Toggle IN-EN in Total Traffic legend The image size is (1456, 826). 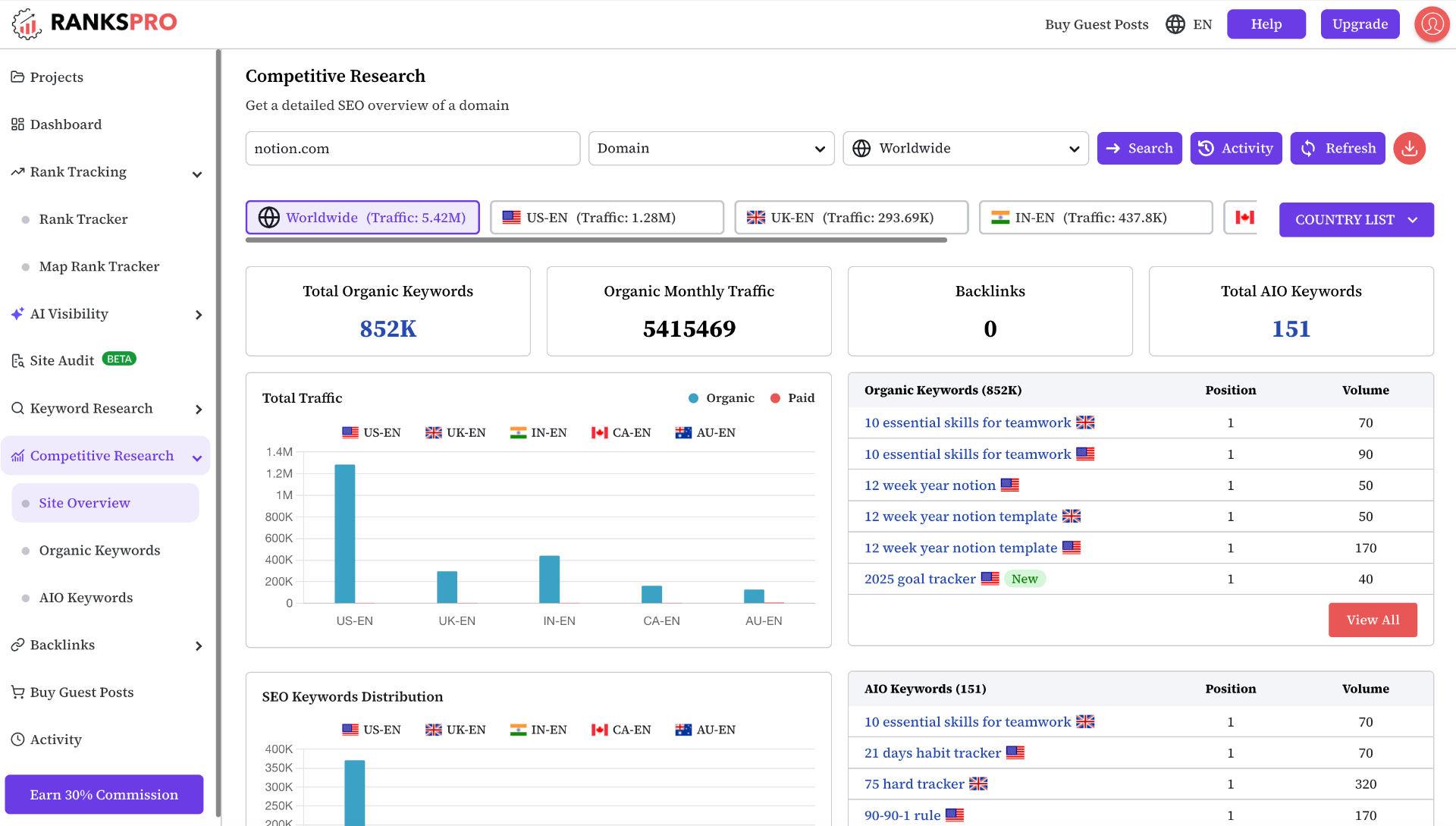[x=538, y=433]
